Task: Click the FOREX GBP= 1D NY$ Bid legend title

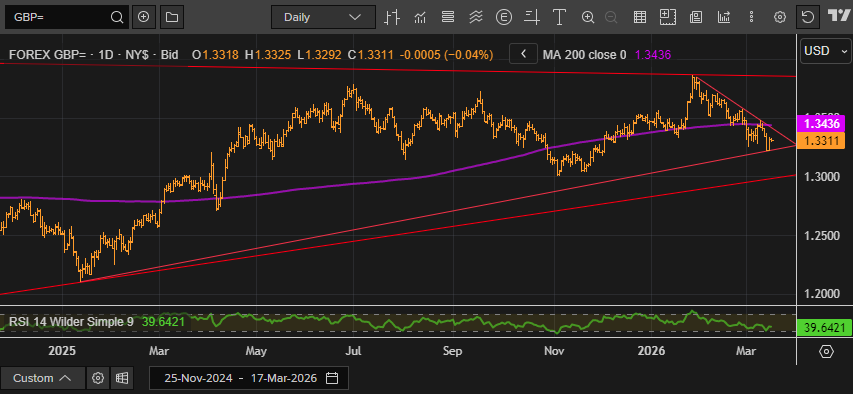Action: 94,54
